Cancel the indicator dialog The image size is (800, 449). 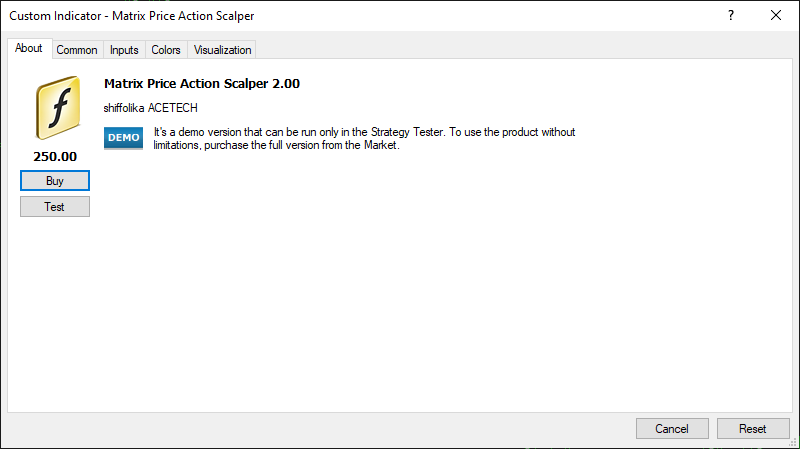672,428
